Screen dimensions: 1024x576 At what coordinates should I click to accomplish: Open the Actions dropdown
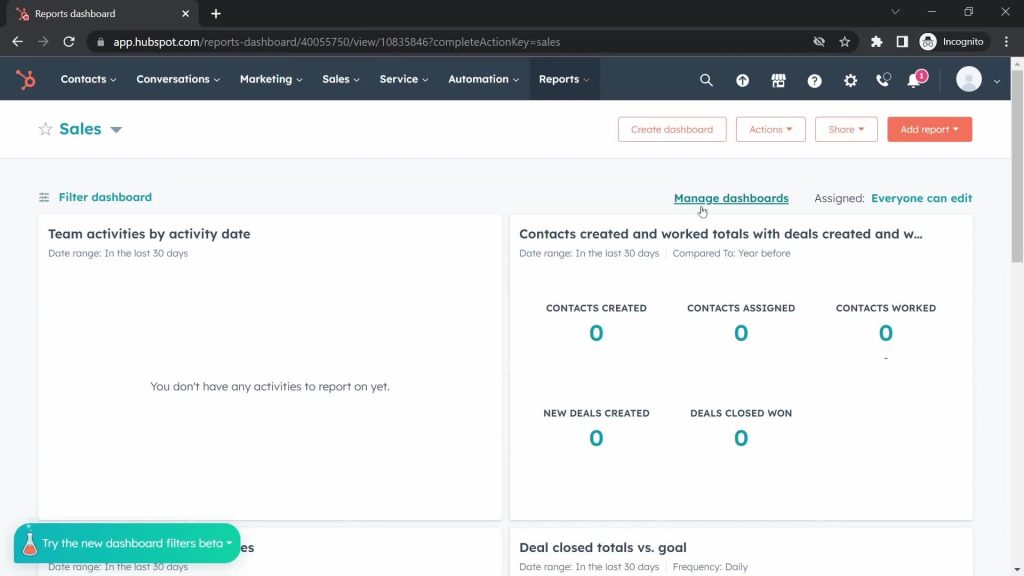click(x=771, y=129)
